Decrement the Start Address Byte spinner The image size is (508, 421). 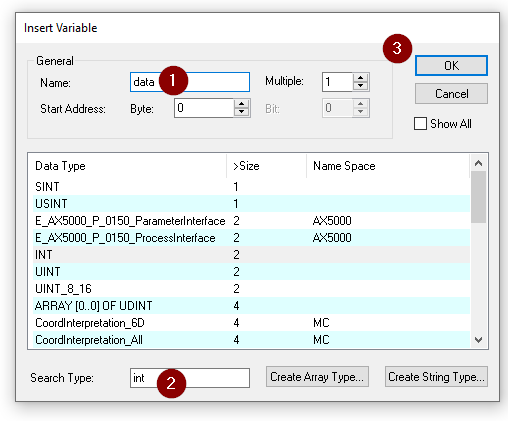point(242,112)
